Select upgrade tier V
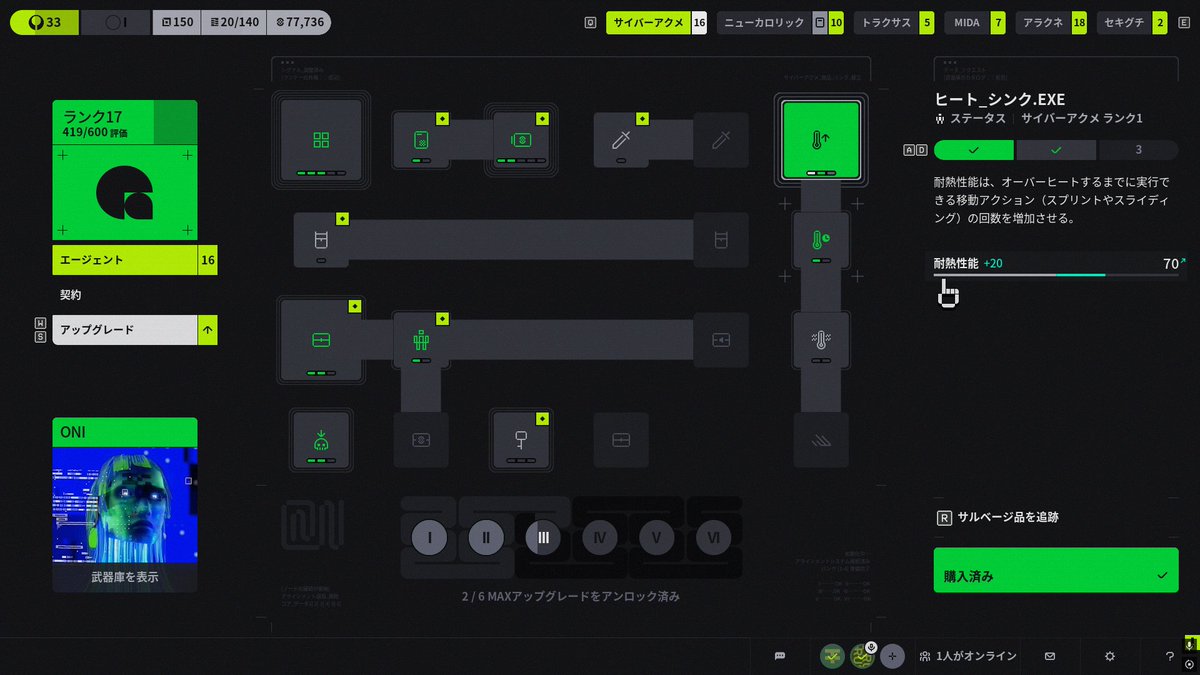The width and height of the screenshot is (1200, 675). coord(657,537)
